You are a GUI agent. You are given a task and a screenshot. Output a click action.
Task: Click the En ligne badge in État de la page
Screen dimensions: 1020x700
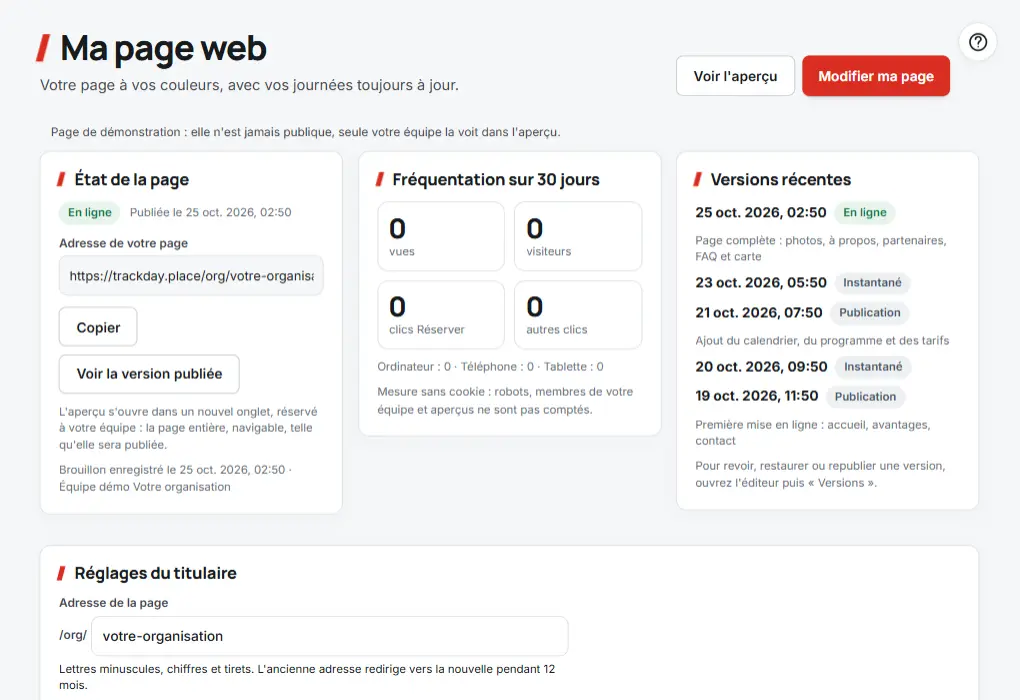[x=90, y=213]
